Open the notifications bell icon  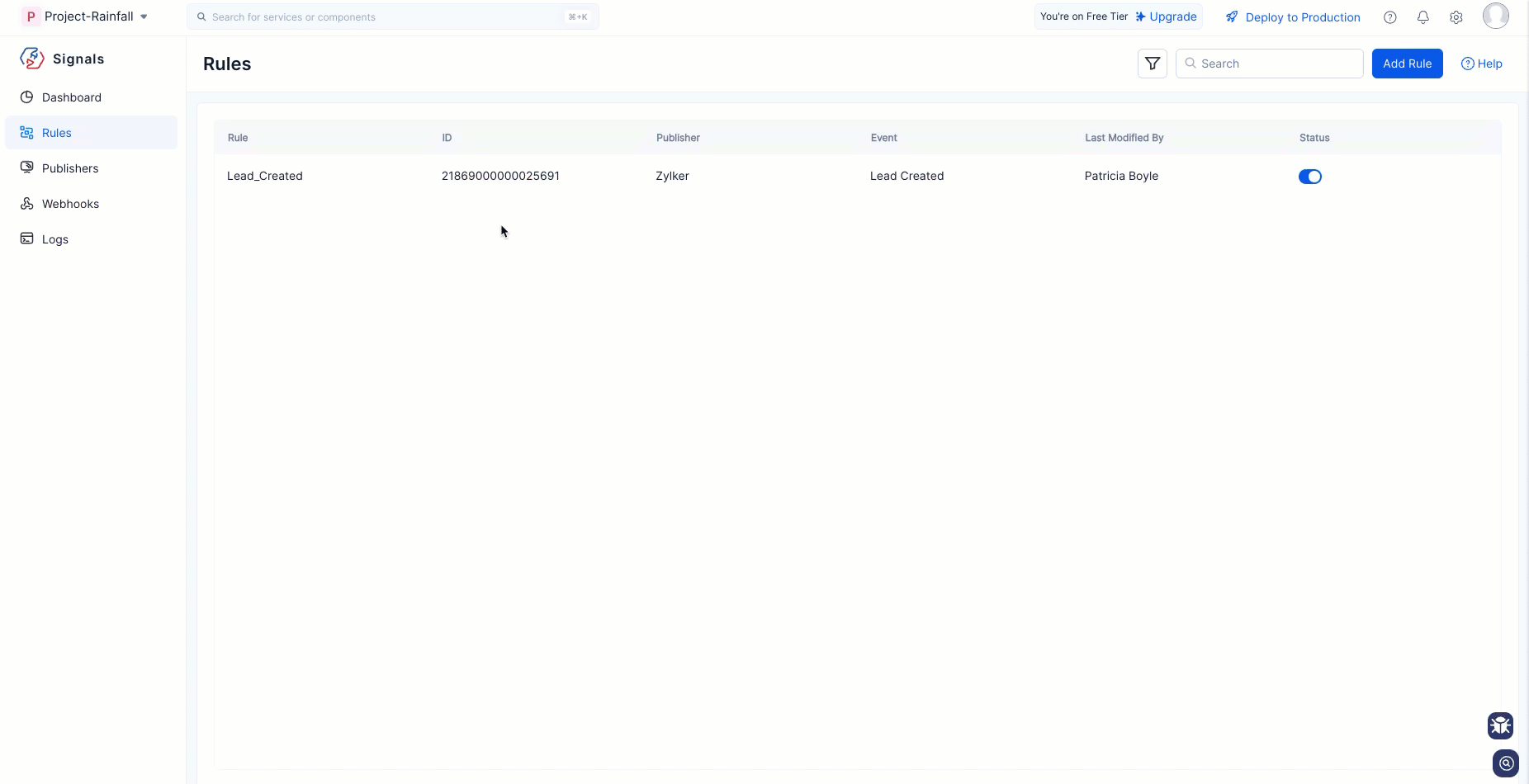(x=1423, y=17)
